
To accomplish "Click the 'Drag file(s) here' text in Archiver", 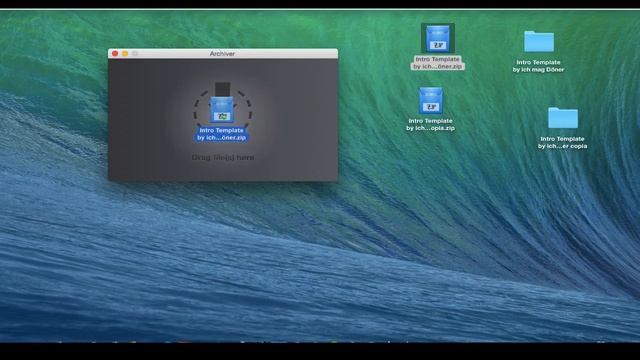I will tap(223, 158).
